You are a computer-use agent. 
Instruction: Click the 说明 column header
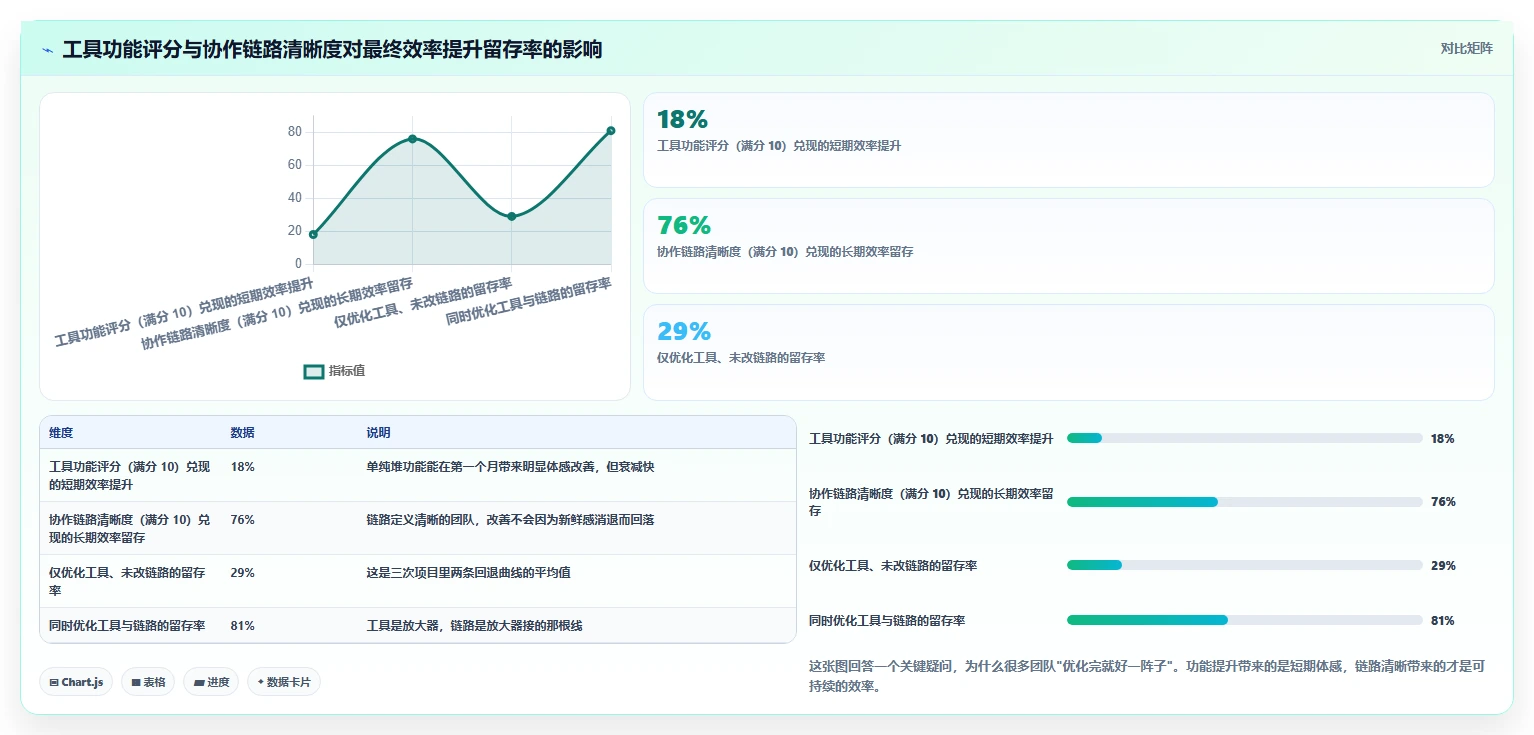[x=378, y=433]
